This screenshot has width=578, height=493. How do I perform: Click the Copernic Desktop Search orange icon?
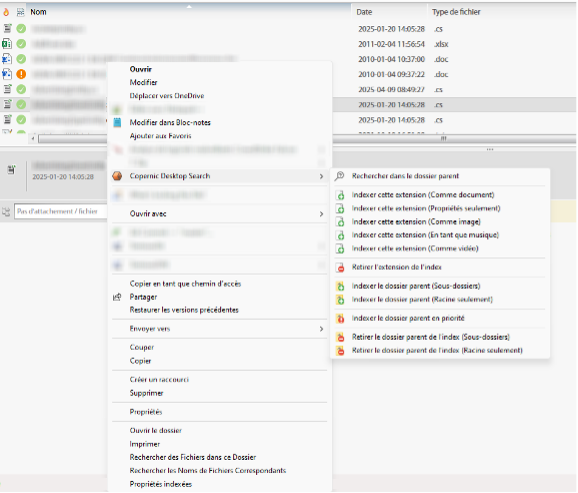pyautogui.click(x=117, y=176)
